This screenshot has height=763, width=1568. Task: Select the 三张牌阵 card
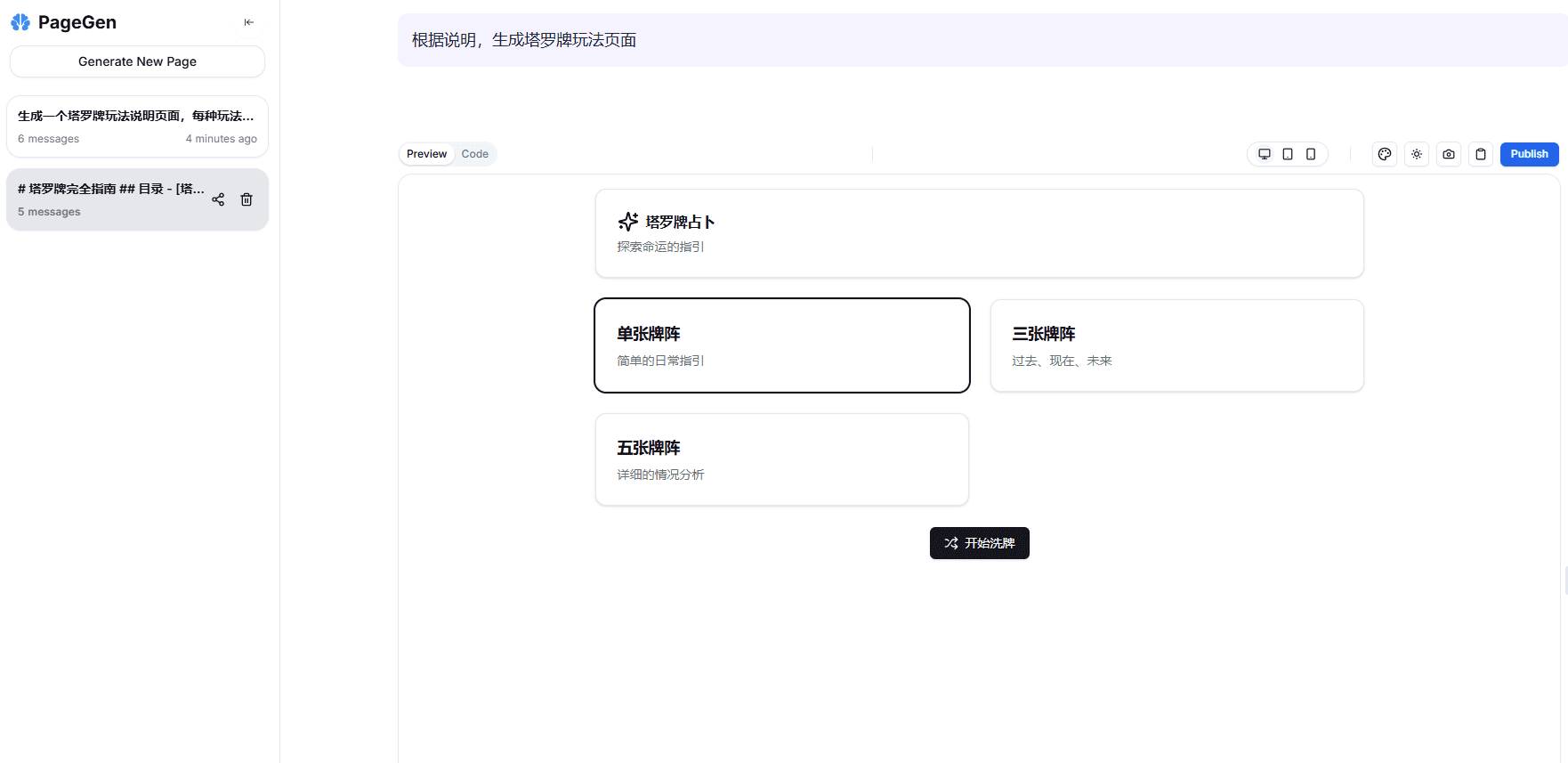pos(1176,345)
